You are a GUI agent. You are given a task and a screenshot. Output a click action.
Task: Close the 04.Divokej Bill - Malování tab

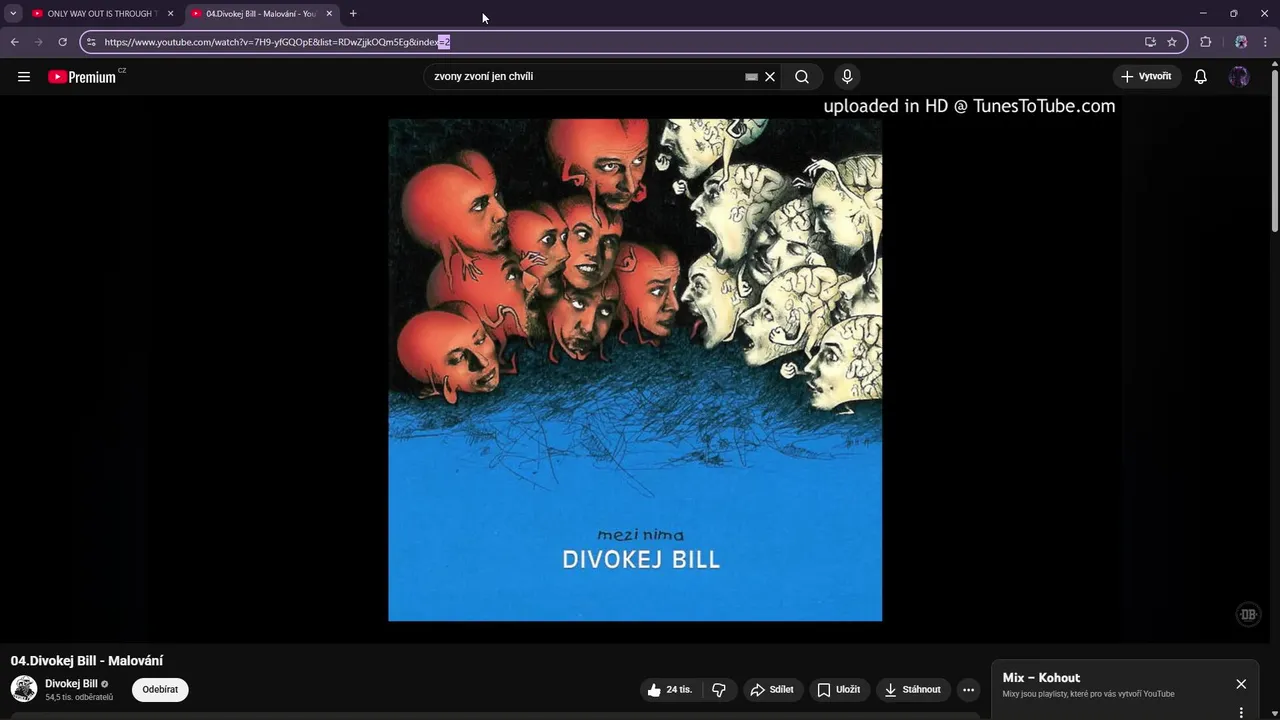[329, 14]
